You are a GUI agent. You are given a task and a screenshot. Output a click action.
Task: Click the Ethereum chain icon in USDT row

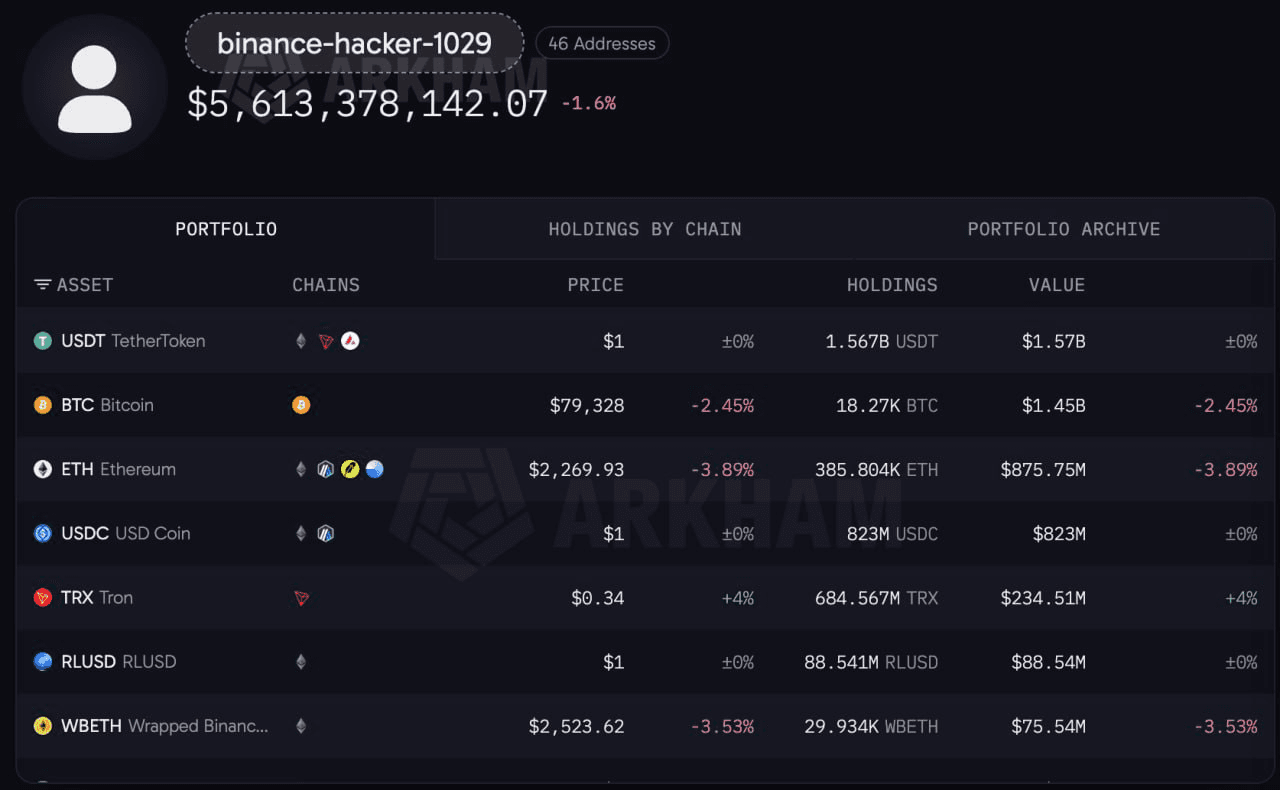[301, 341]
